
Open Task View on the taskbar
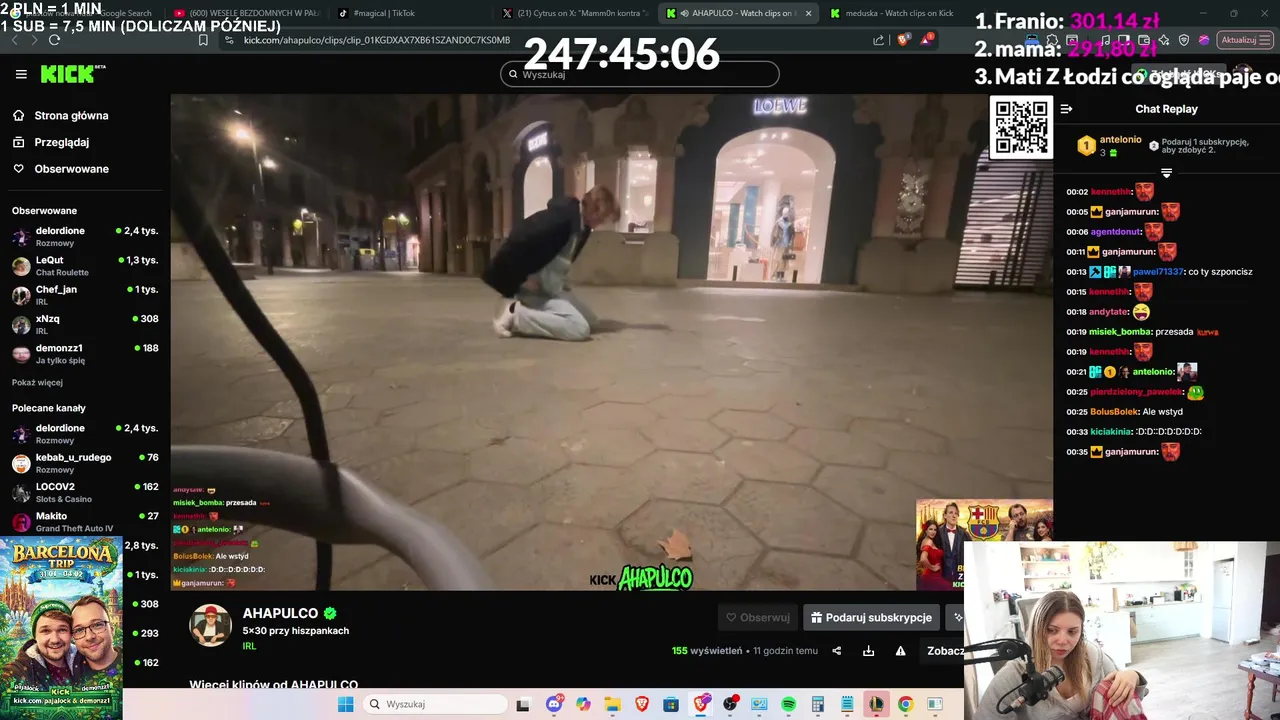pyautogui.click(x=523, y=704)
